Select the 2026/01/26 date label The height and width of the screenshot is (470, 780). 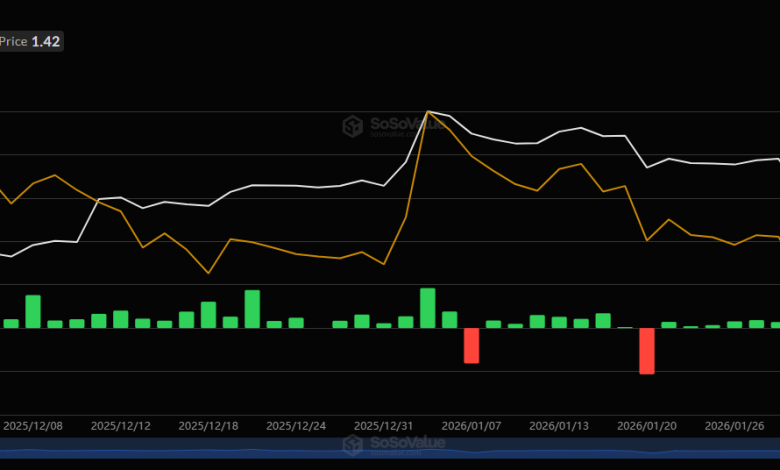pyautogui.click(x=734, y=425)
